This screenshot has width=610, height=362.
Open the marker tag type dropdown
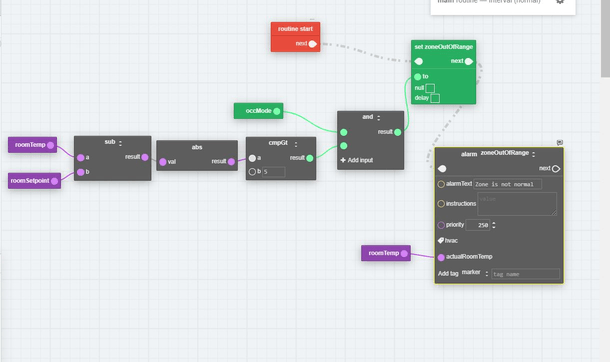tap(487, 274)
